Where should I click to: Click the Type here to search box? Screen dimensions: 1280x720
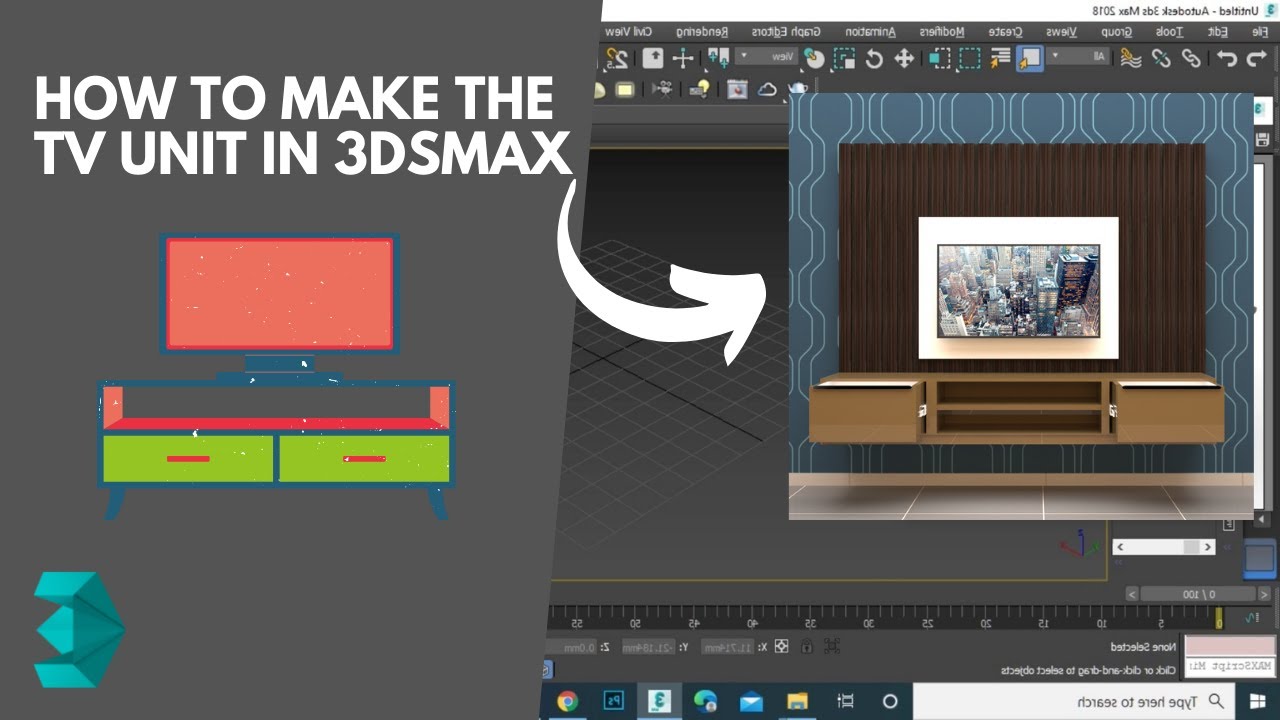click(1073, 701)
